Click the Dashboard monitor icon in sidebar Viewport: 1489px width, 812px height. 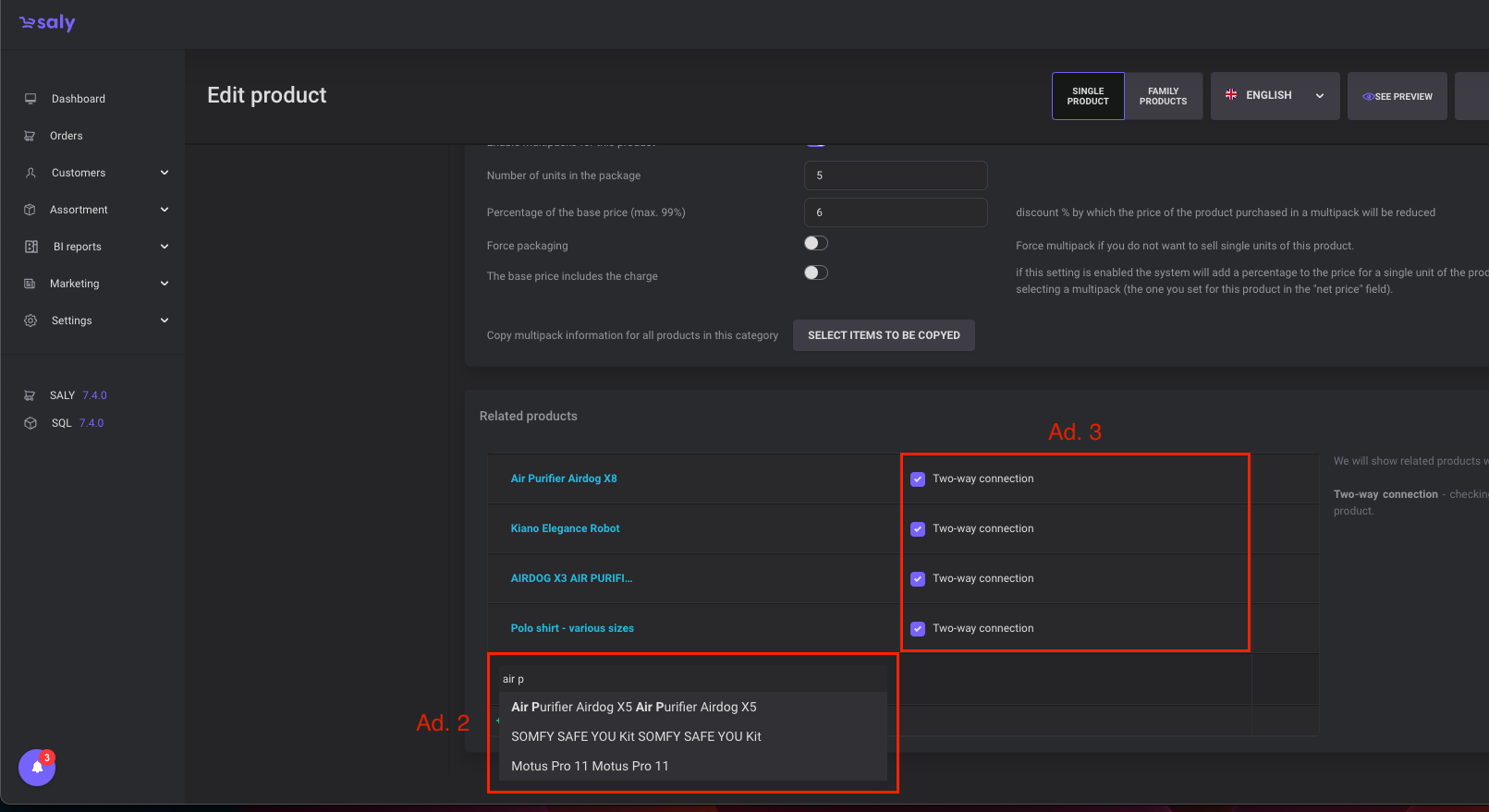pos(31,99)
